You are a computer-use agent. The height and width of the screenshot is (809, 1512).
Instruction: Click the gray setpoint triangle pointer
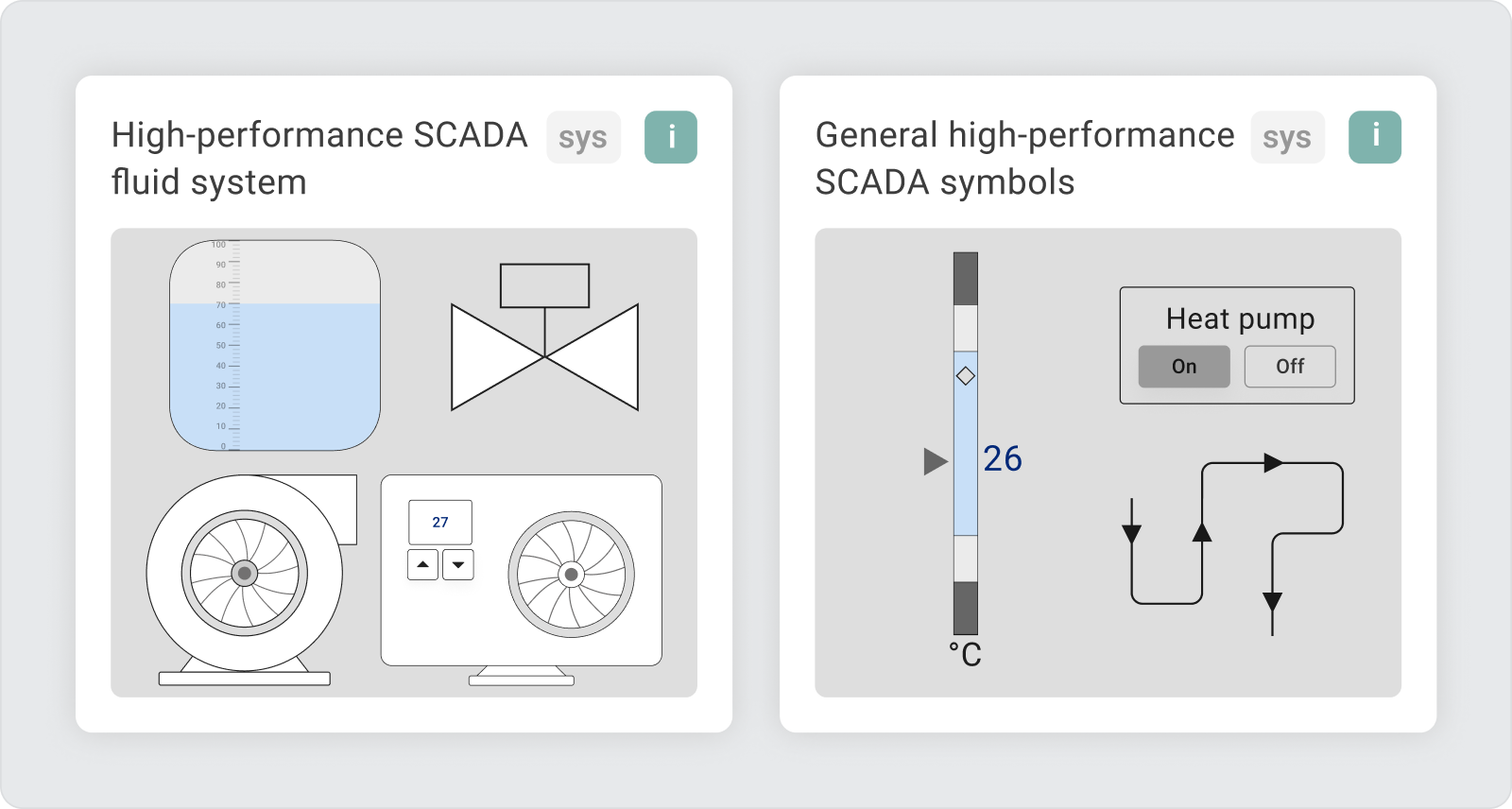point(935,461)
